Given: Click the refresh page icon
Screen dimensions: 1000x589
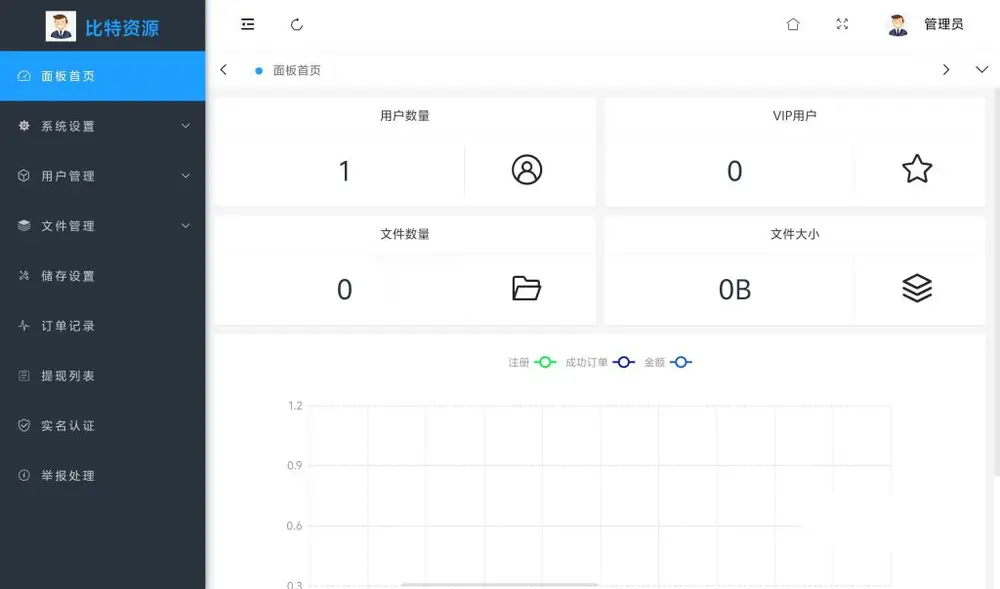Looking at the screenshot, I should [297, 25].
